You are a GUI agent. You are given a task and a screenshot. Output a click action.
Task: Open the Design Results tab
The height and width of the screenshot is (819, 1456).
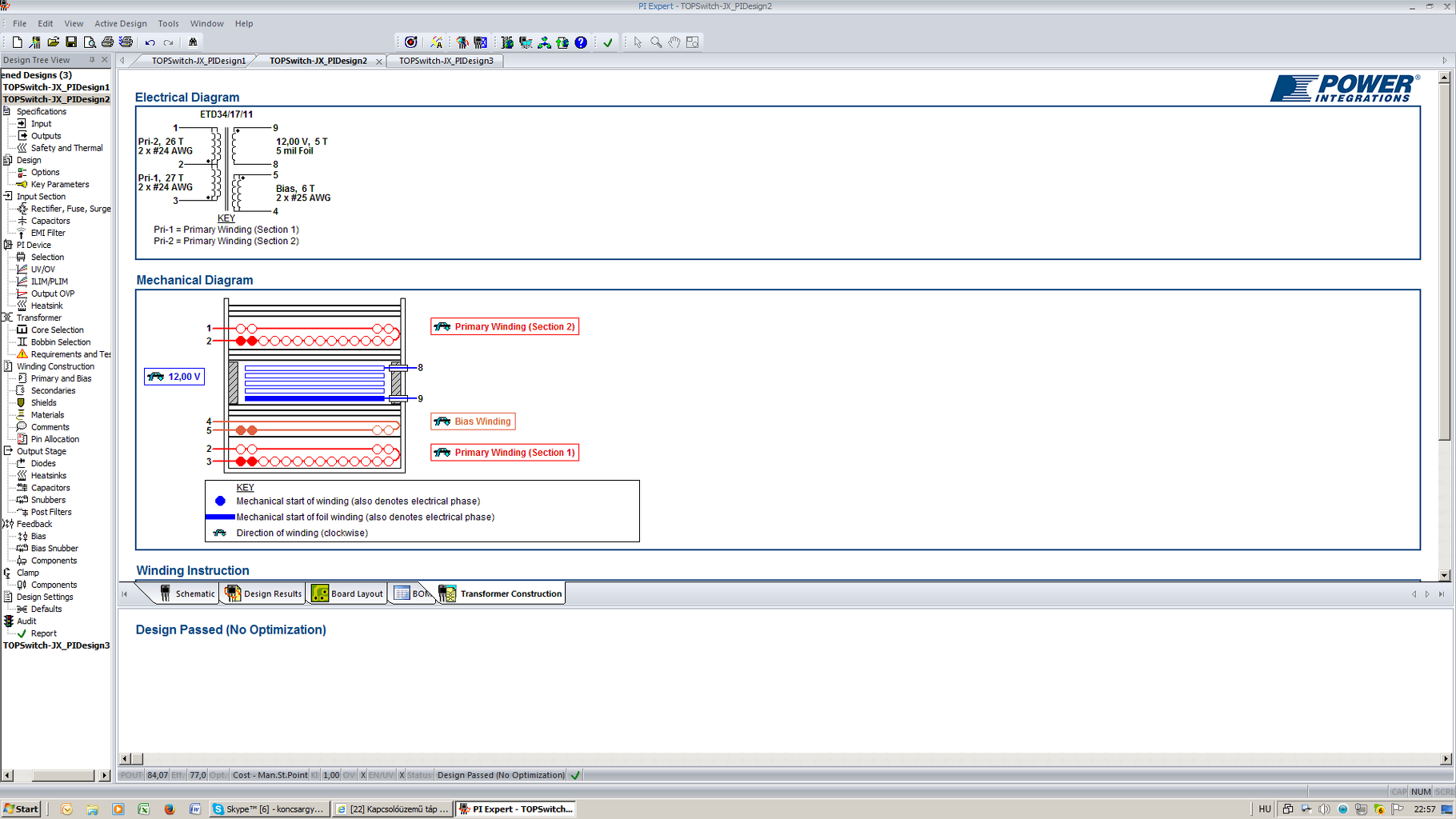coord(264,593)
